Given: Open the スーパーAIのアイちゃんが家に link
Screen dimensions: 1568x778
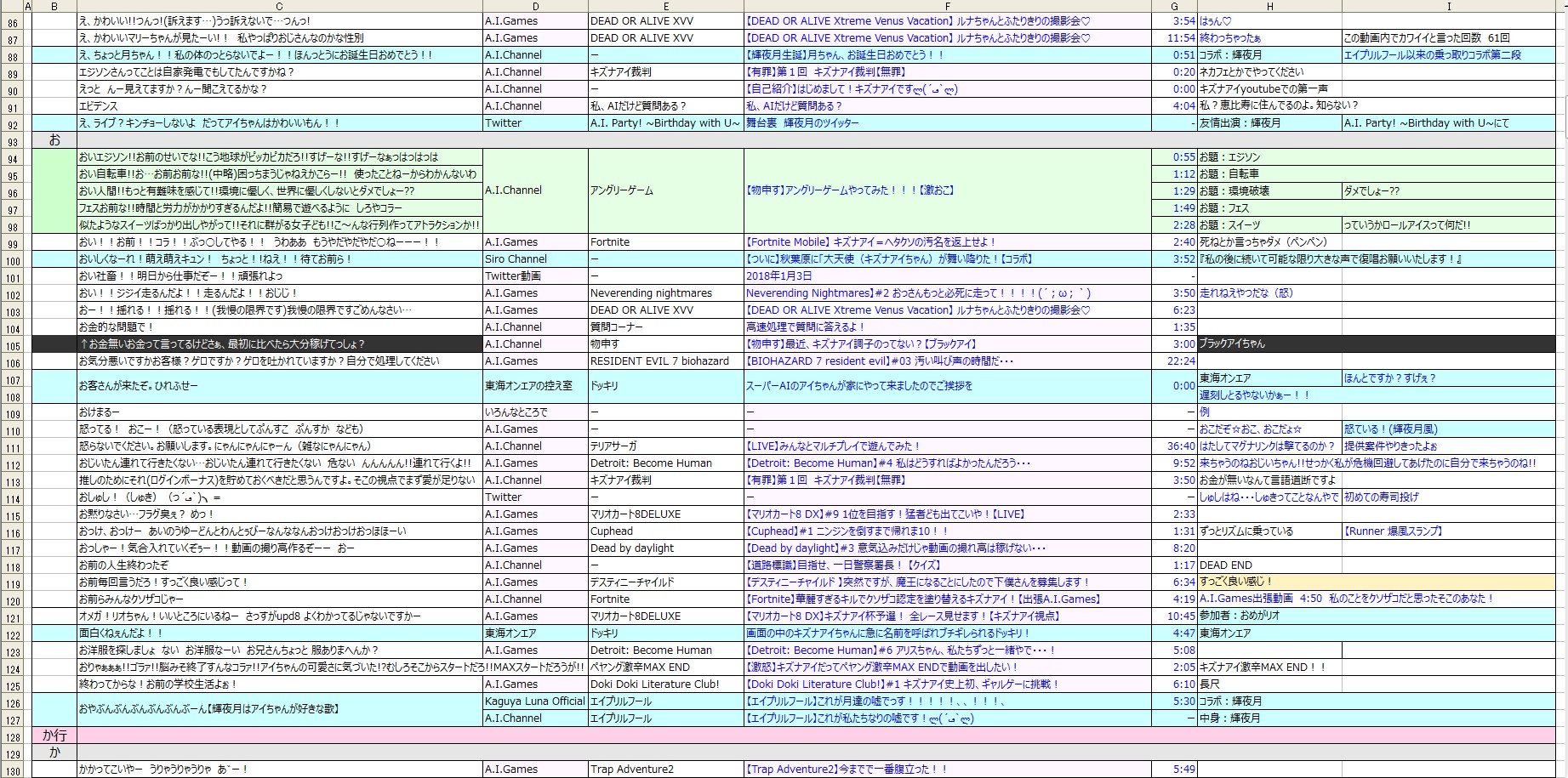Looking at the screenshot, I should click(858, 385).
